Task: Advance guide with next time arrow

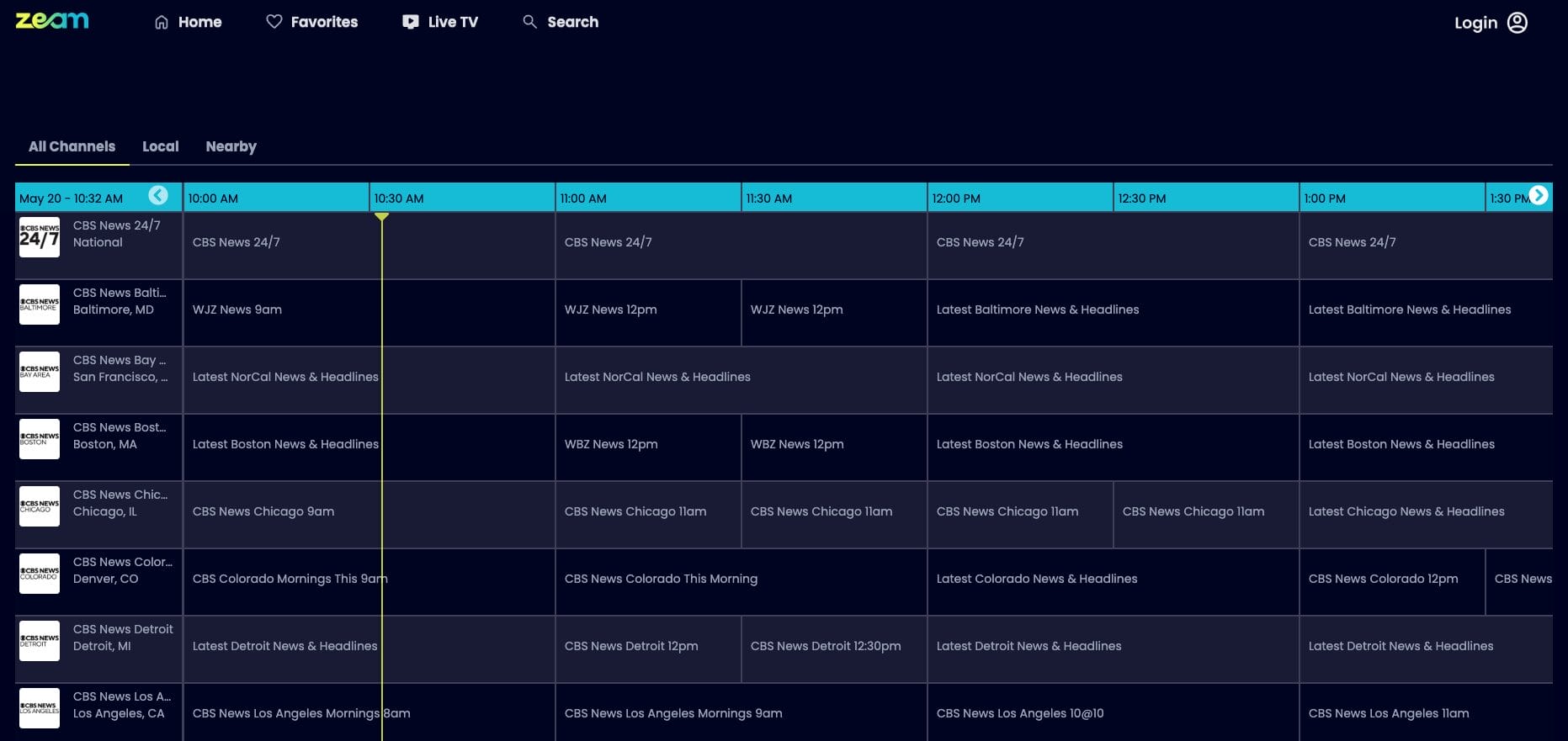Action: [x=1539, y=195]
